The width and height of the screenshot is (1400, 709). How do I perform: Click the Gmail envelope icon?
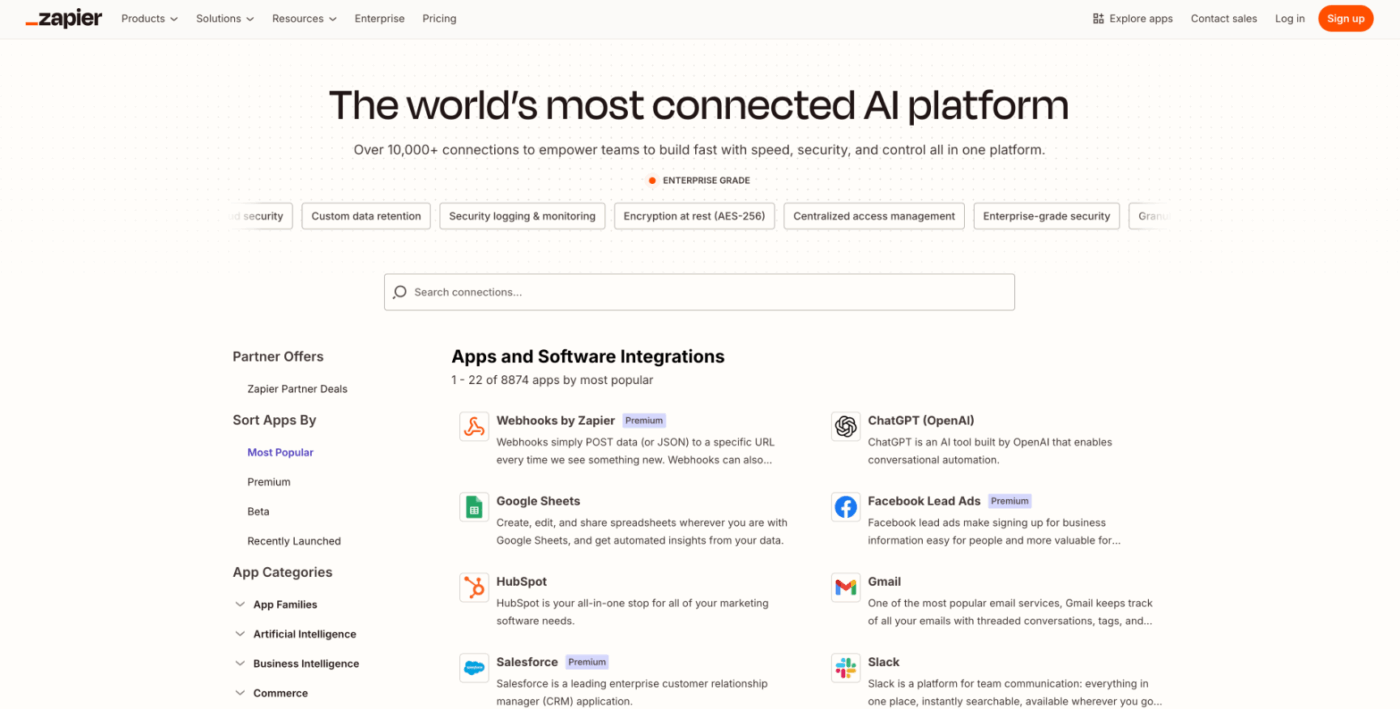point(845,588)
